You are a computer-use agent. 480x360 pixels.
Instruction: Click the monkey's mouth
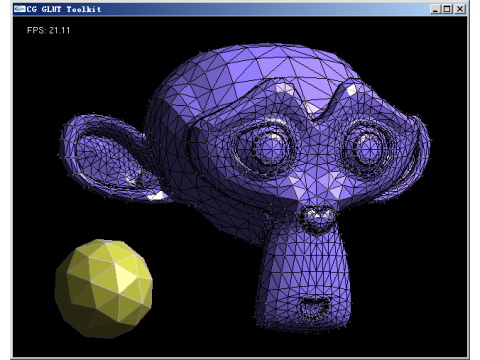pyautogui.click(x=313, y=308)
